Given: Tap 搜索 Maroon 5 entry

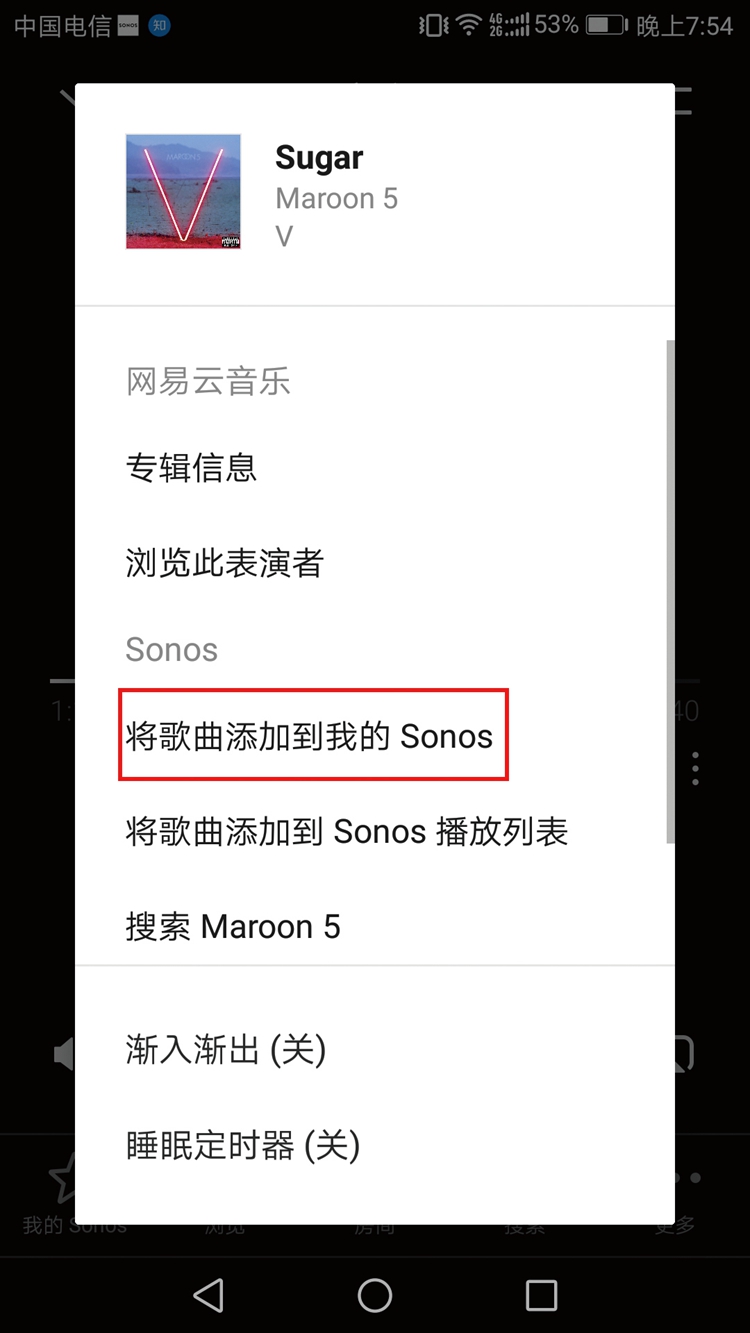Looking at the screenshot, I should 233,927.
